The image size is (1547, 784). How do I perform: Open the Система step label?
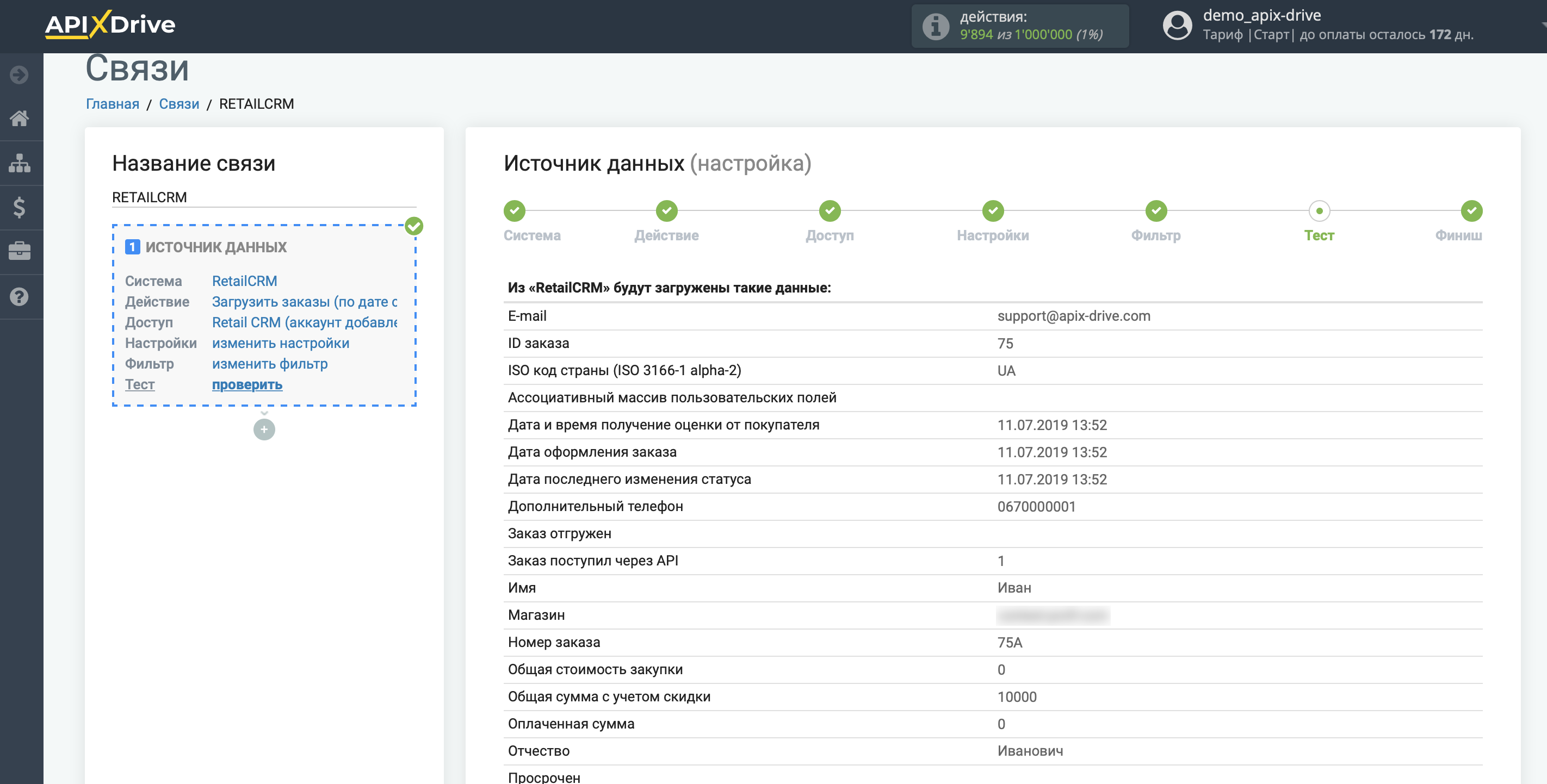click(x=532, y=235)
